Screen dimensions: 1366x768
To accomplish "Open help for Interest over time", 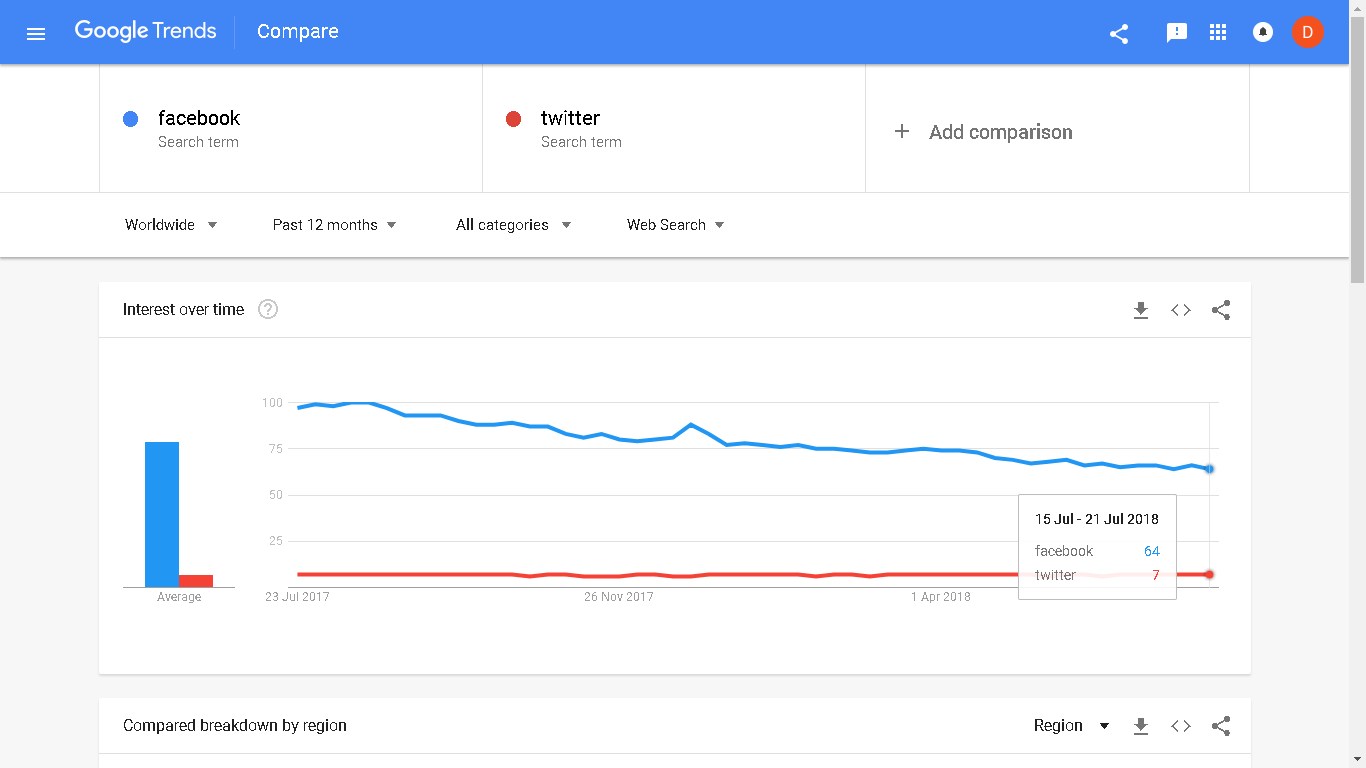I will coord(268,309).
